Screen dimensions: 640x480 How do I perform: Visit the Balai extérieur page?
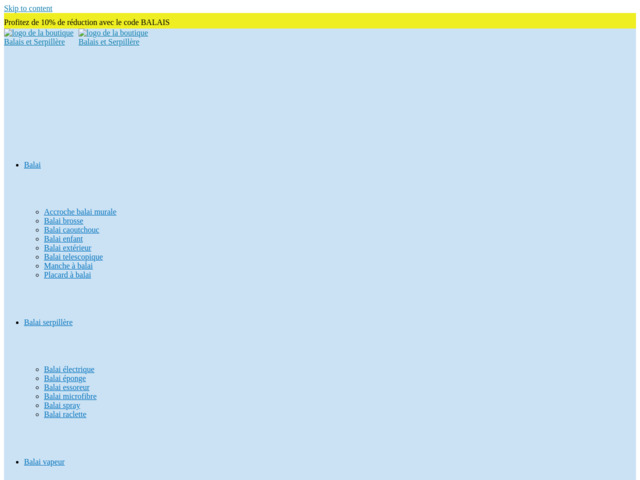(x=67, y=248)
